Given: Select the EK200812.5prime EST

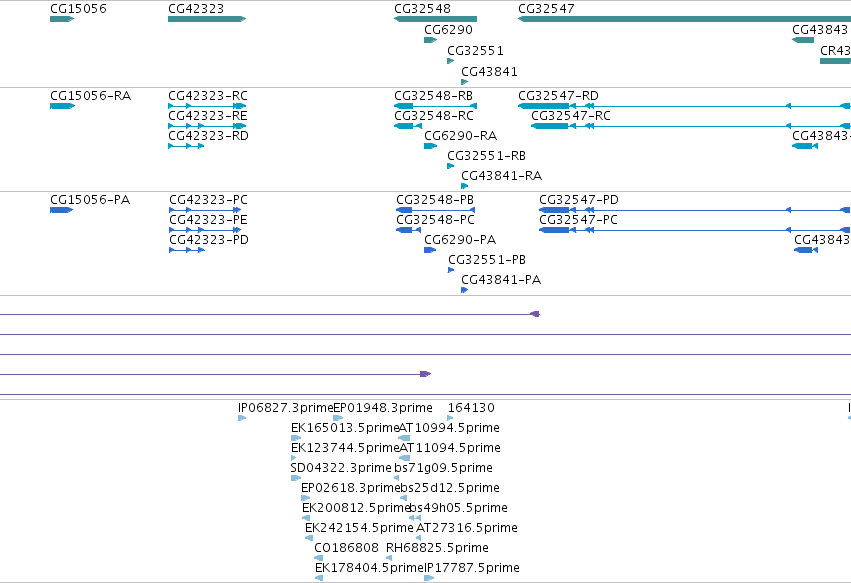Looking at the screenshot, I should tap(306, 518).
